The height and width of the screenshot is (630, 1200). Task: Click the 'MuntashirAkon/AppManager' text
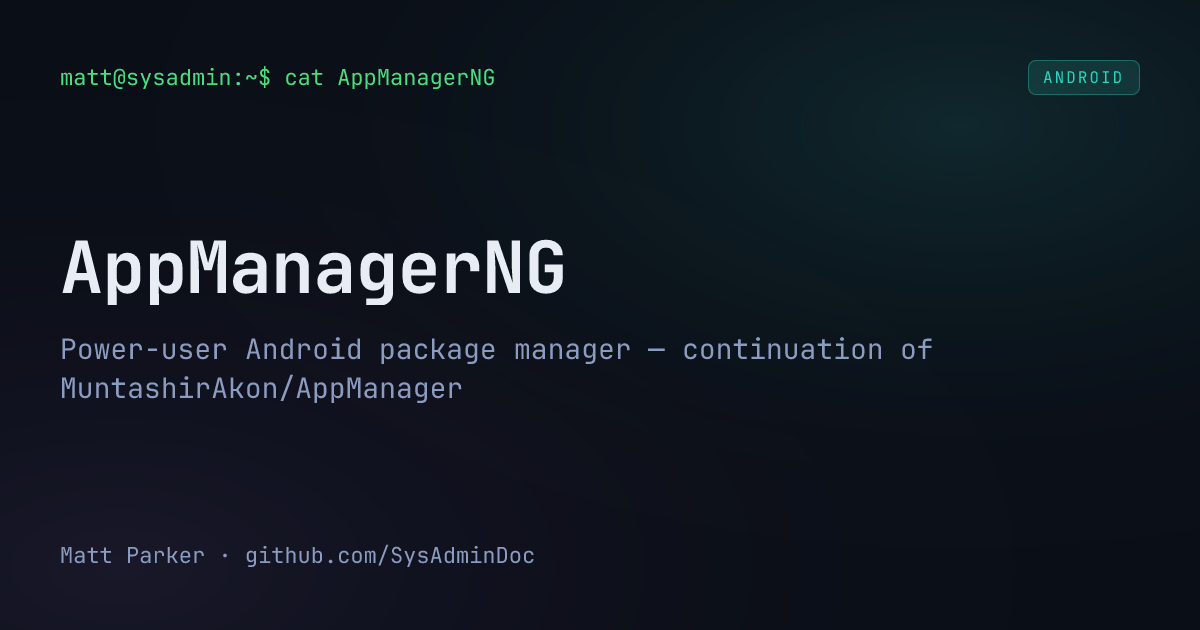261,389
